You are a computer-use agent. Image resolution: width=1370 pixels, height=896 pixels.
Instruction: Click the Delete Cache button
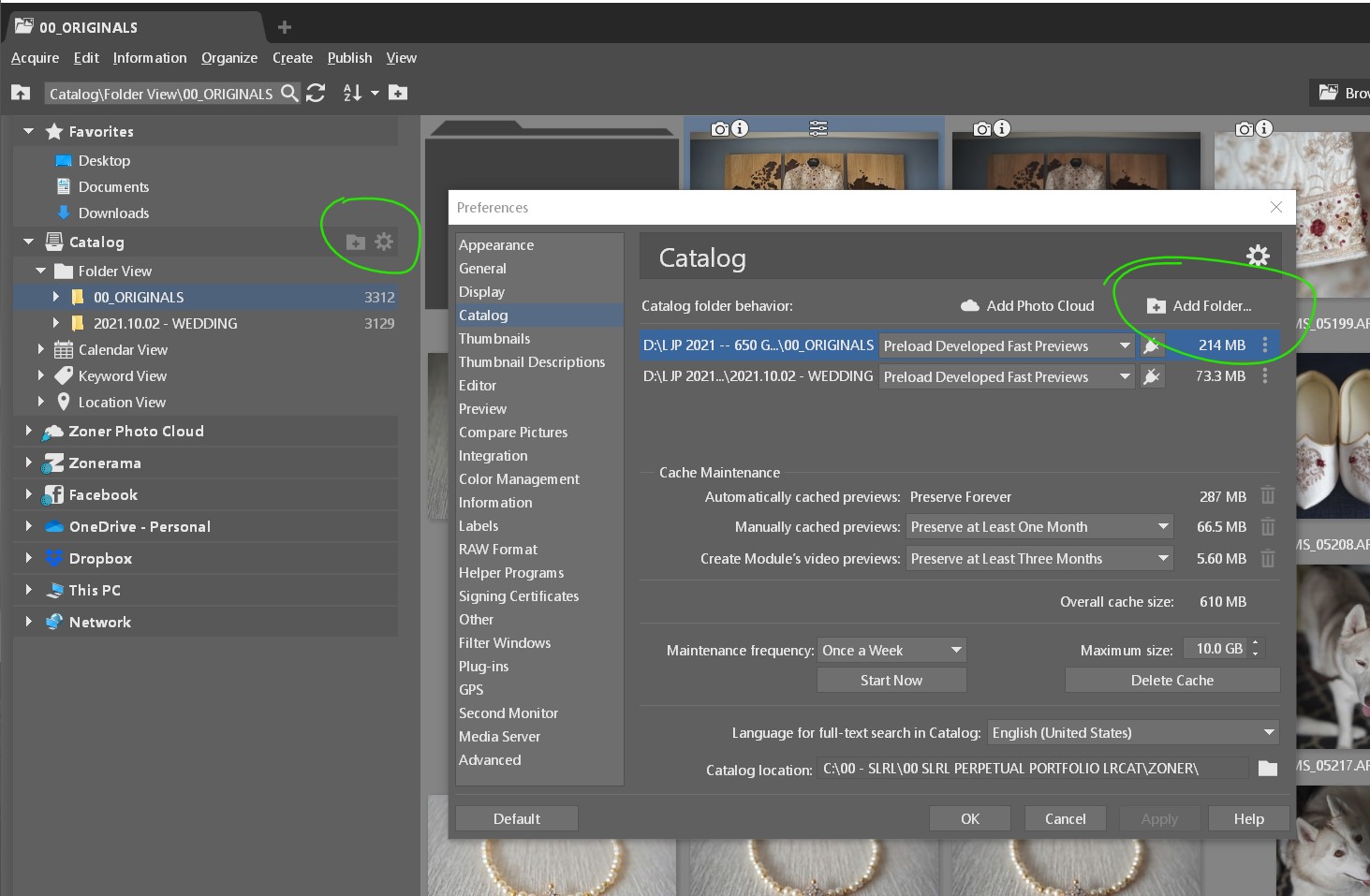tap(1171, 681)
